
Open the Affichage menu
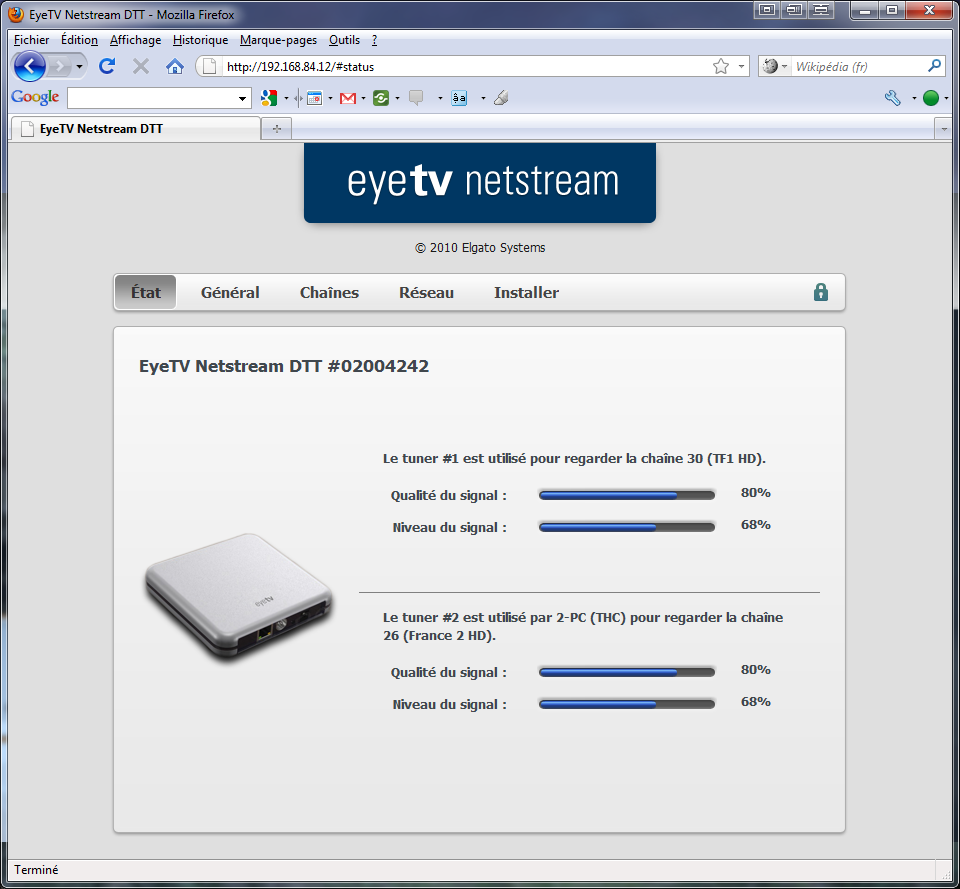(x=135, y=40)
